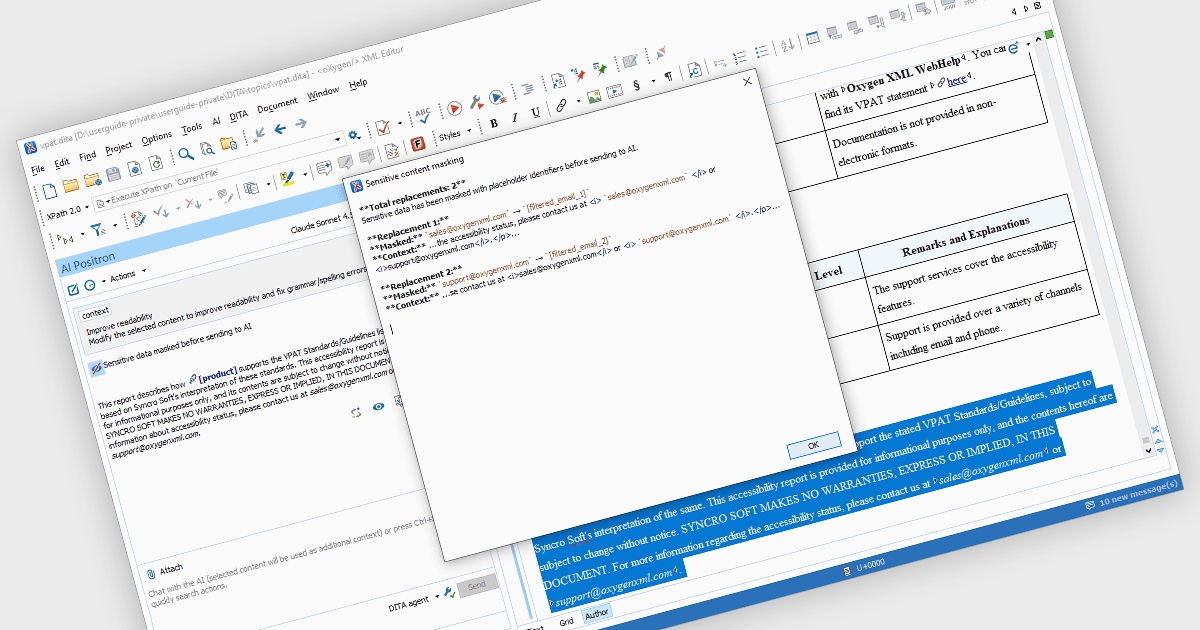Image resolution: width=1200 pixels, height=630 pixels.
Task: Toggle Underline formatting
Action: pyautogui.click(x=535, y=112)
